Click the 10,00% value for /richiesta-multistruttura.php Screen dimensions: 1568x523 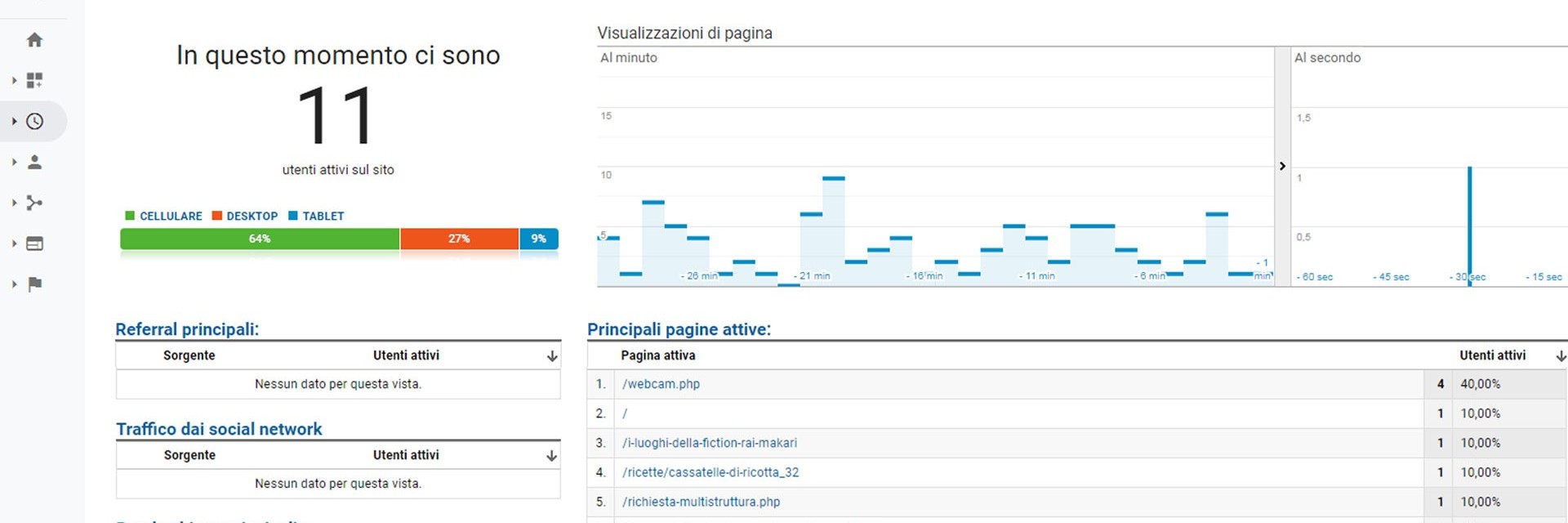[x=1480, y=502]
